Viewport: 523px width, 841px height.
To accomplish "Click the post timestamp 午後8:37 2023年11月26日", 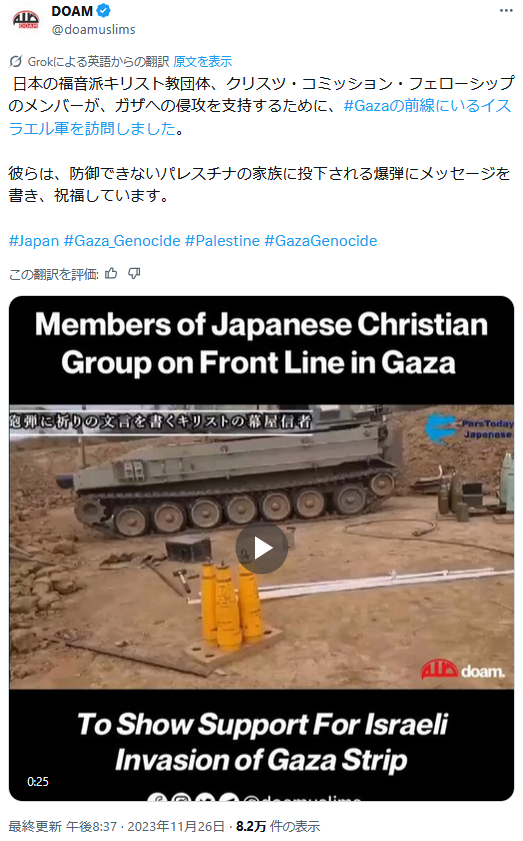I will 145,827.
